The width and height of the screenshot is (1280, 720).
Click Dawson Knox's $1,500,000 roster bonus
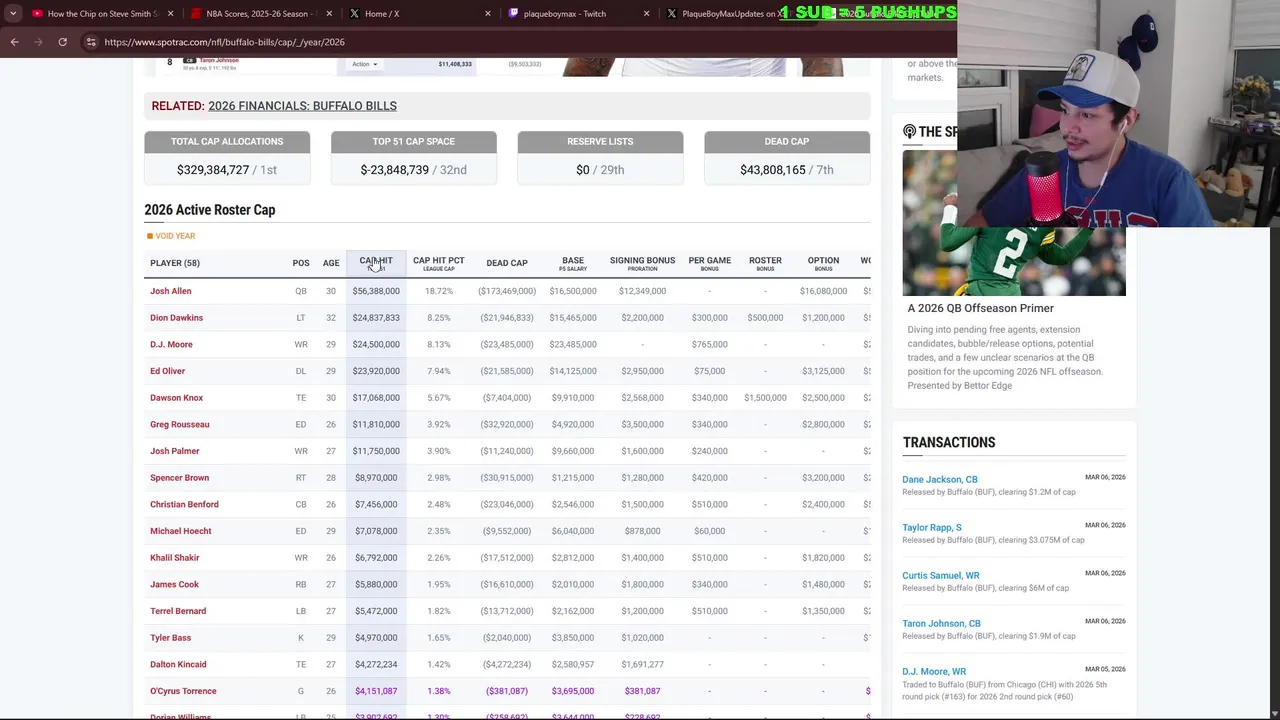click(x=765, y=398)
